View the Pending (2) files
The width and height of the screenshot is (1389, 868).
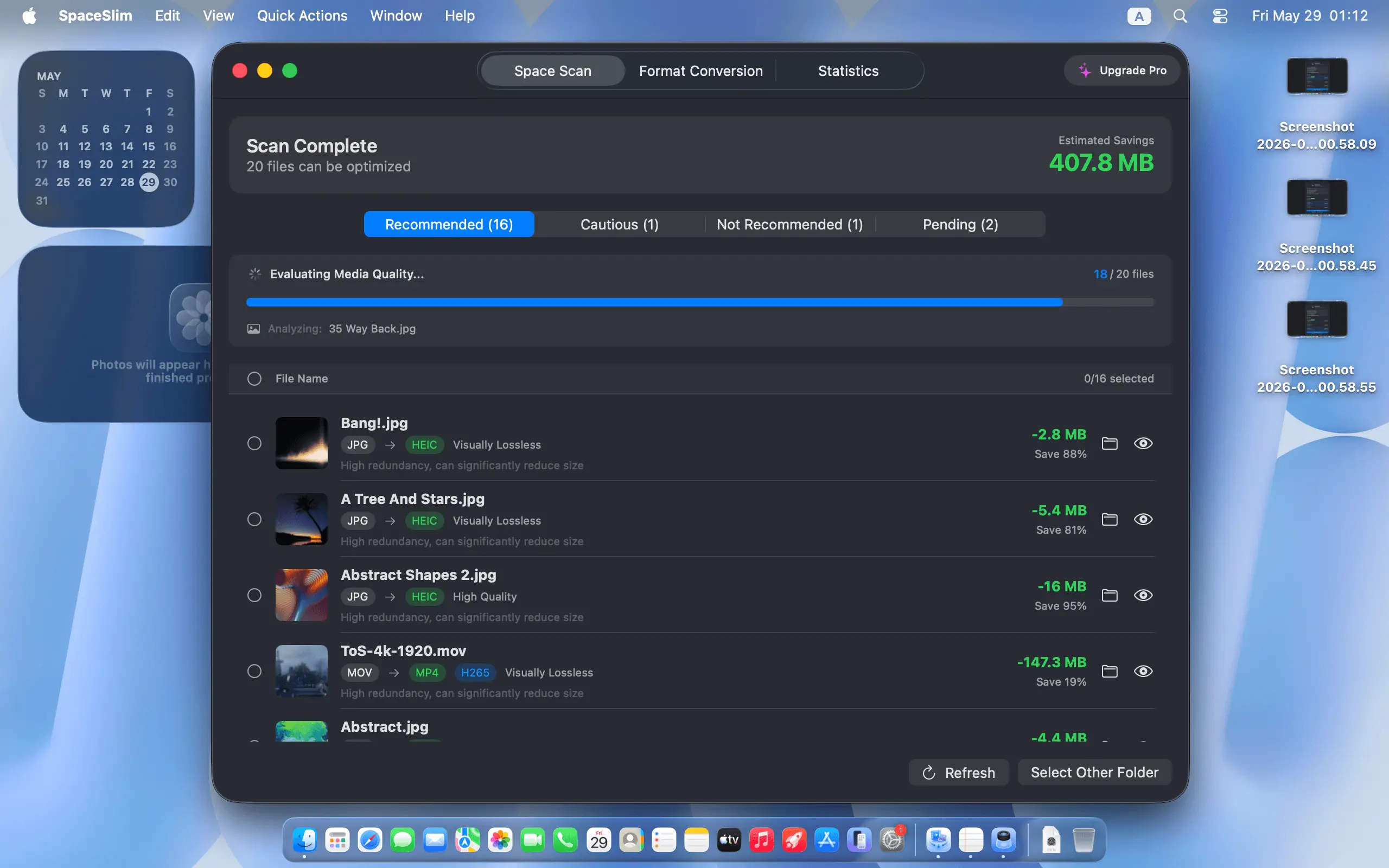click(960, 224)
